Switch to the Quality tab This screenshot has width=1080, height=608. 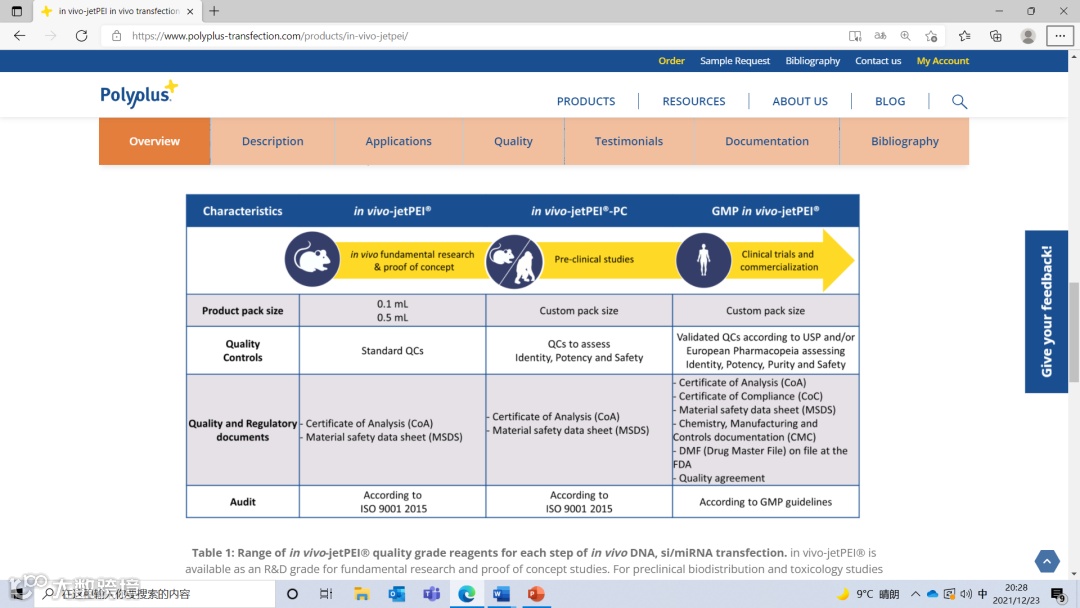[513, 141]
